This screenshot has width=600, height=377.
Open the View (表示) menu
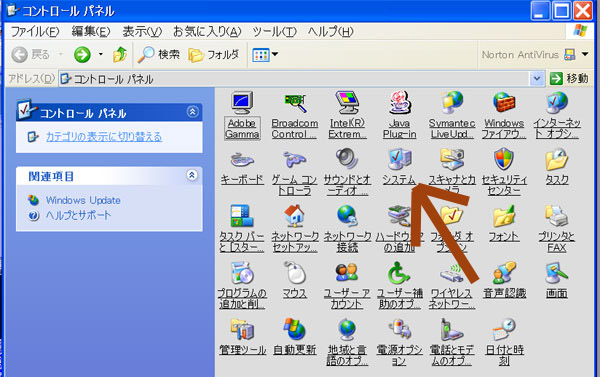pyautogui.click(x=142, y=31)
